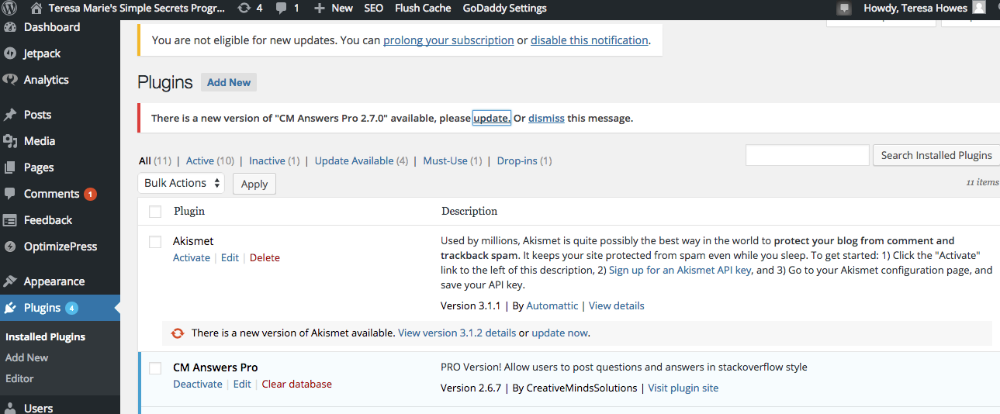Show the Must-Use plugins
Image resolution: width=1000 pixels, height=414 pixels.
[x=445, y=161]
